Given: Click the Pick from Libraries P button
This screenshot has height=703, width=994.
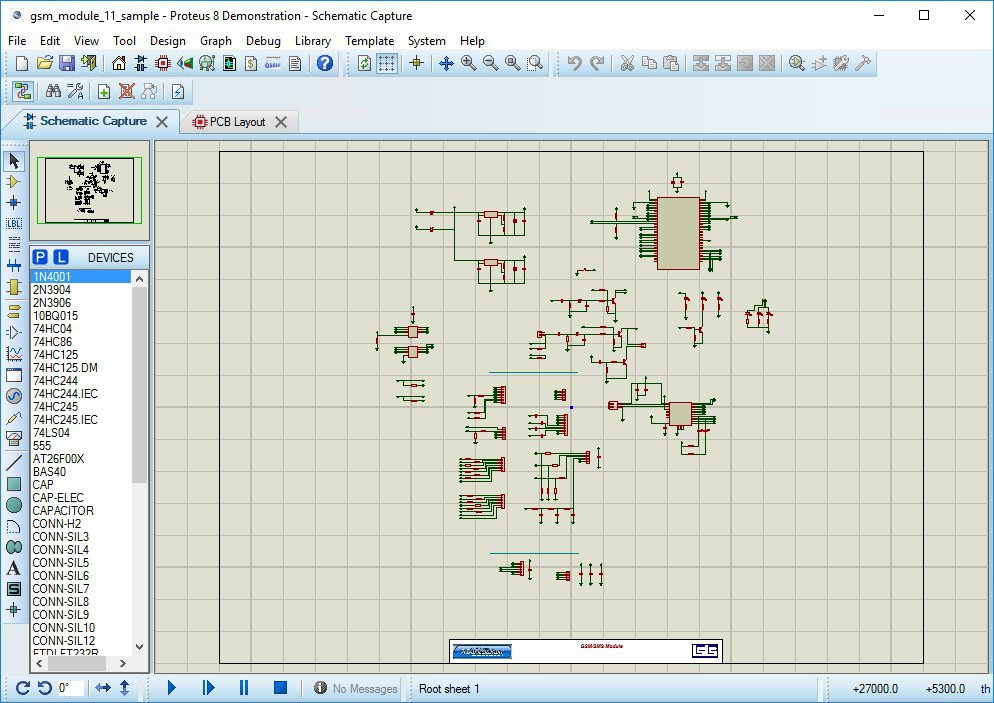Looking at the screenshot, I should [x=41, y=257].
